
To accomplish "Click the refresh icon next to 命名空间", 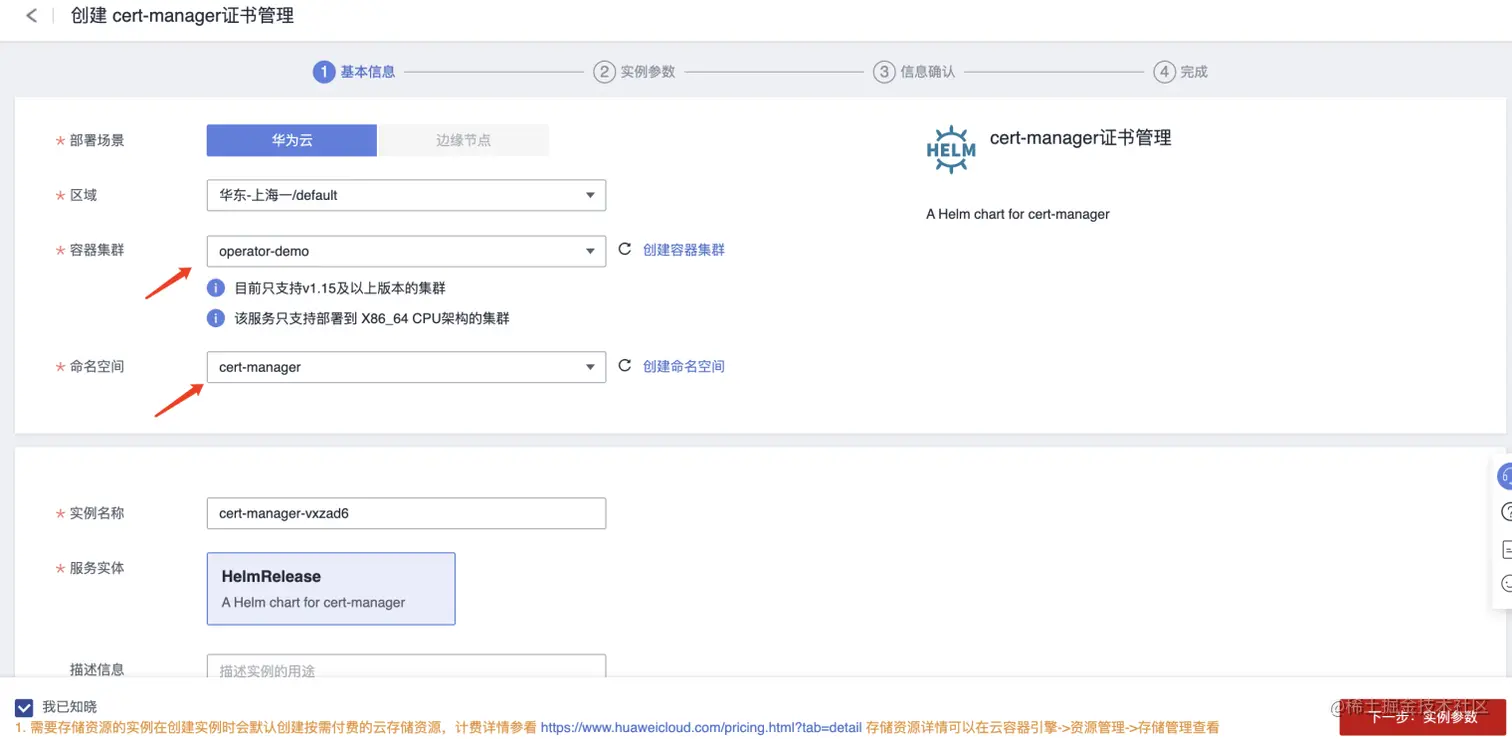I will (x=624, y=366).
